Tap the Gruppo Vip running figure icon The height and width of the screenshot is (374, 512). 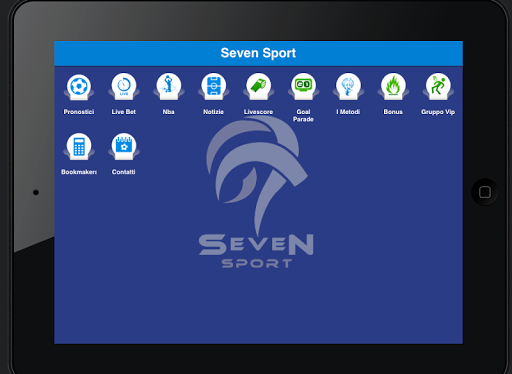pos(438,87)
